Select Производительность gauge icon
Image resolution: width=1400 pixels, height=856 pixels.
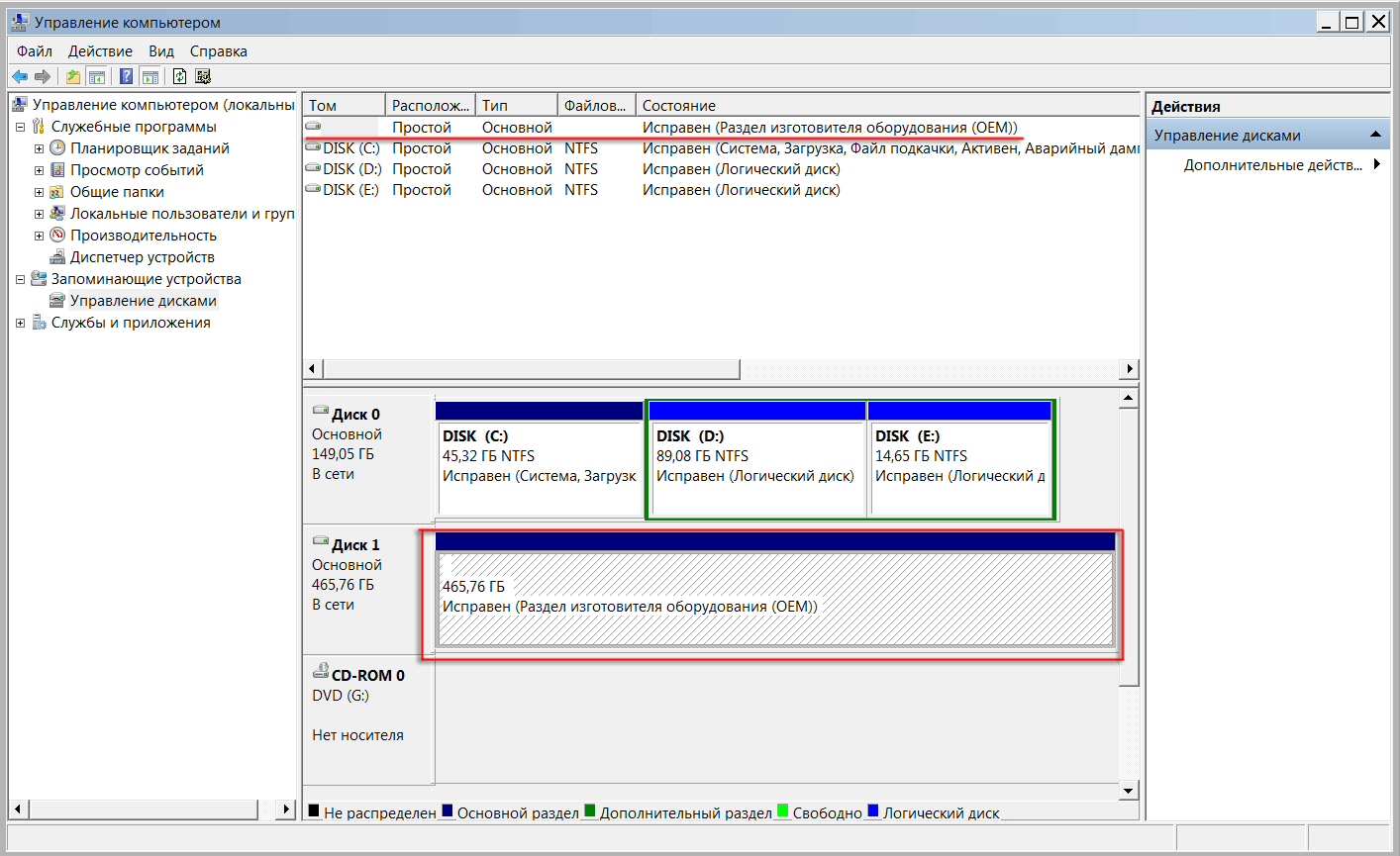57,235
